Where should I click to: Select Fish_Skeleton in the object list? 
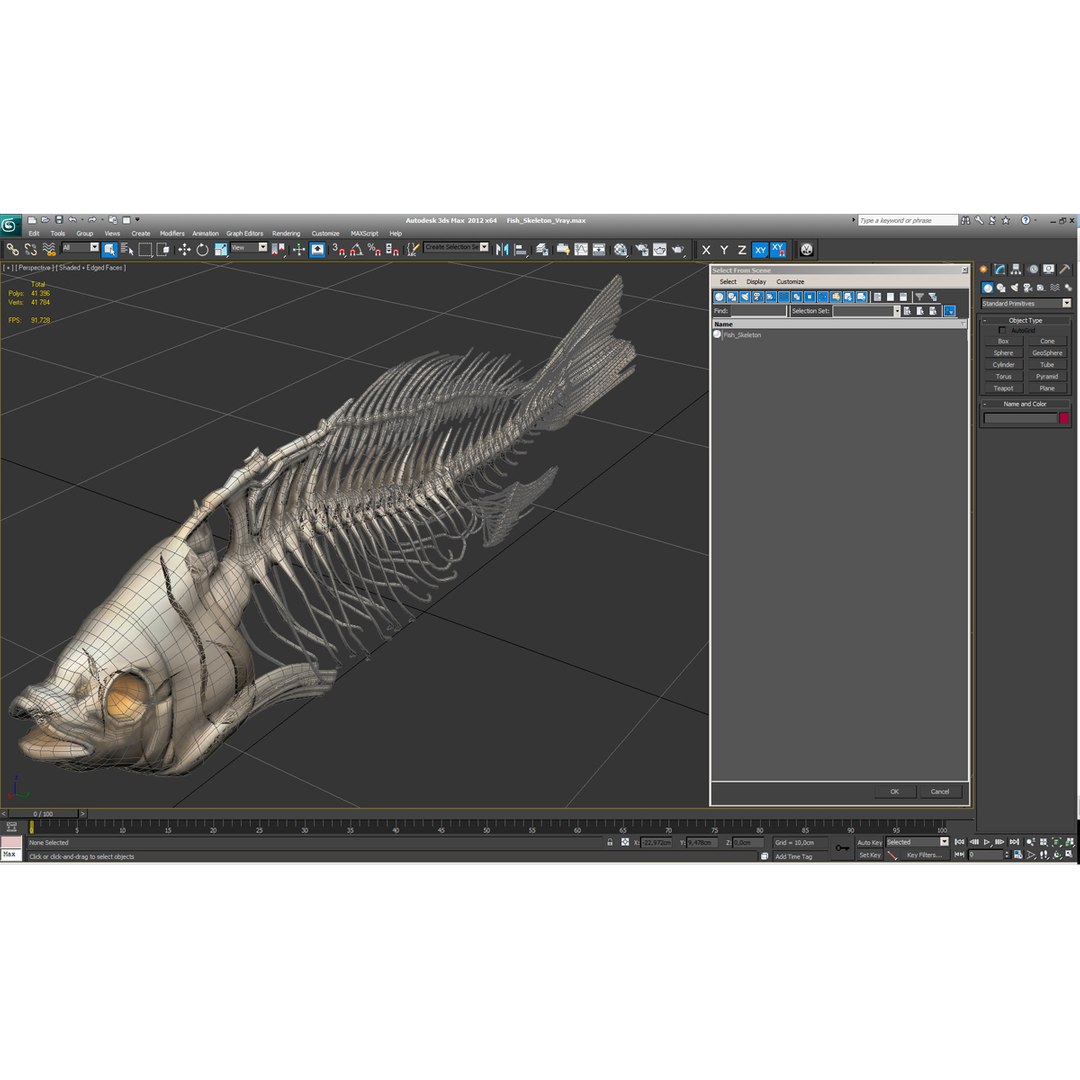click(x=742, y=335)
